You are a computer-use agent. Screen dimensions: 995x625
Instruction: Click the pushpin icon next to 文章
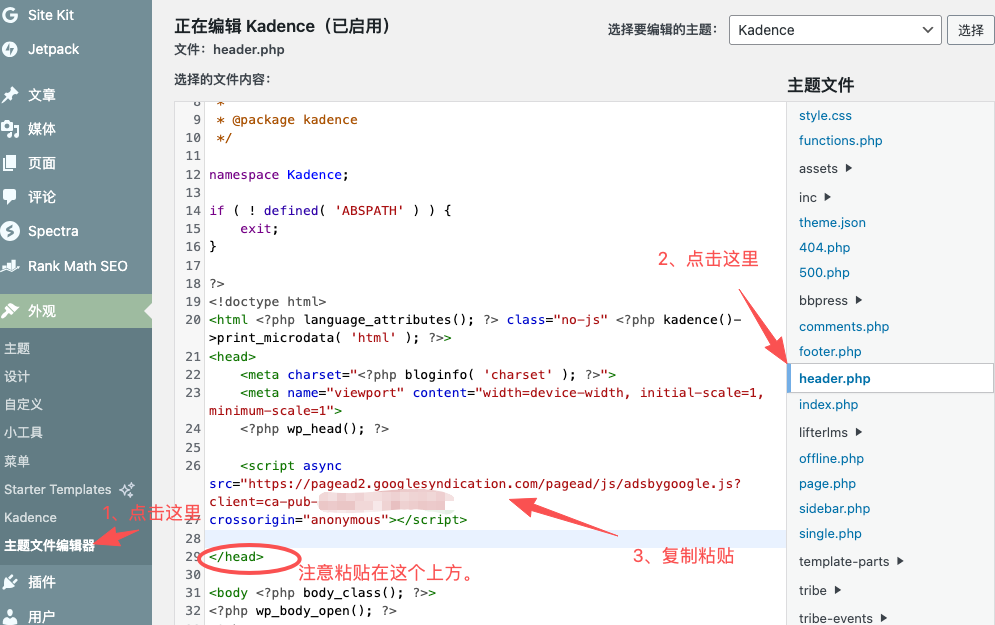(11, 95)
